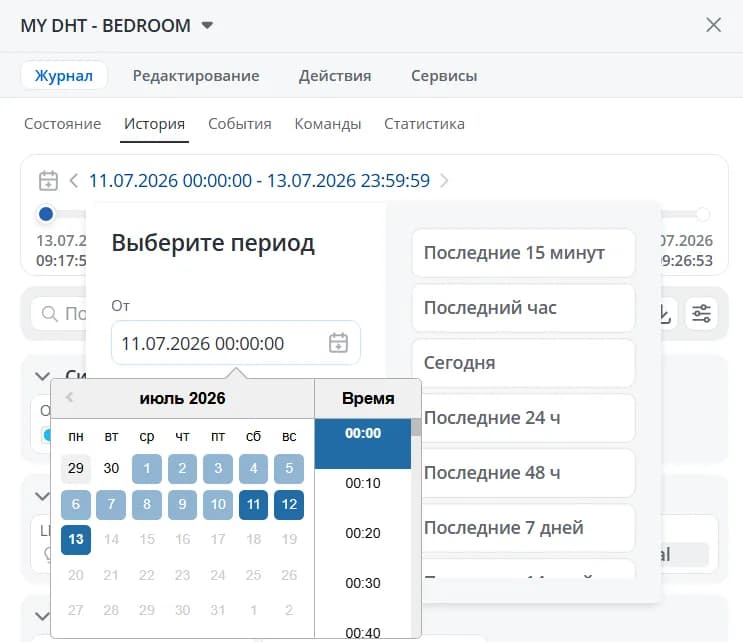Click the calendar icon in the От field

coord(338,343)
